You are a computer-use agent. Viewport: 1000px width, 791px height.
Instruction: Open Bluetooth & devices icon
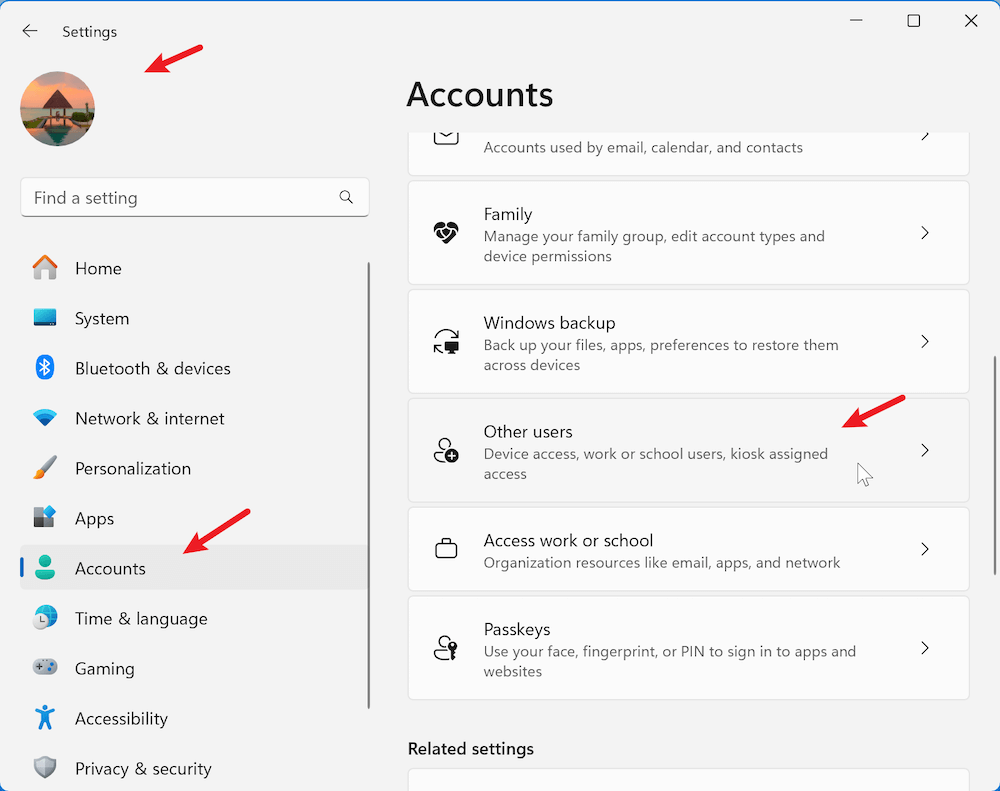tap(45, 368)
